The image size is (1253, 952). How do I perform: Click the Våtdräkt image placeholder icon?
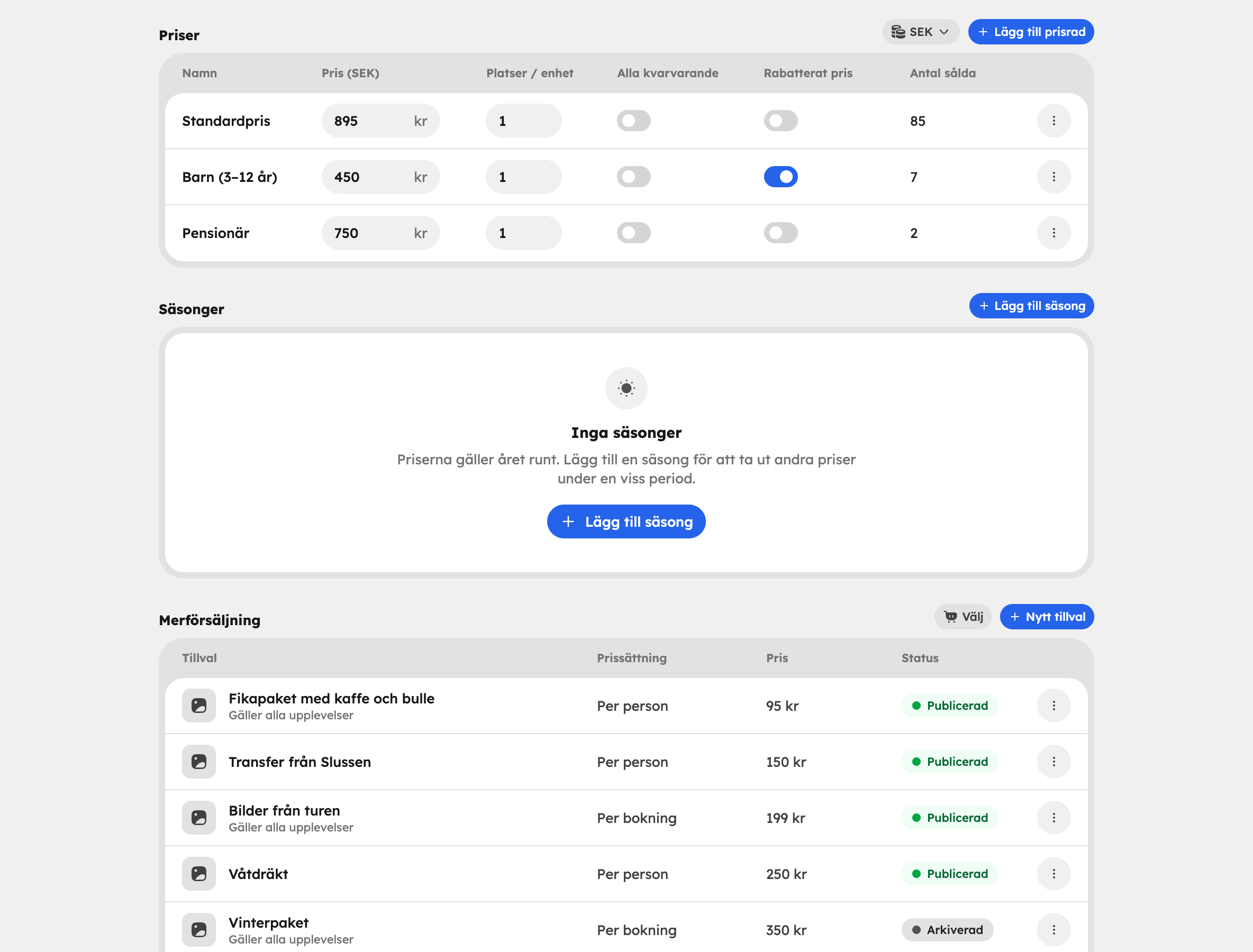(x=199, y=874)
